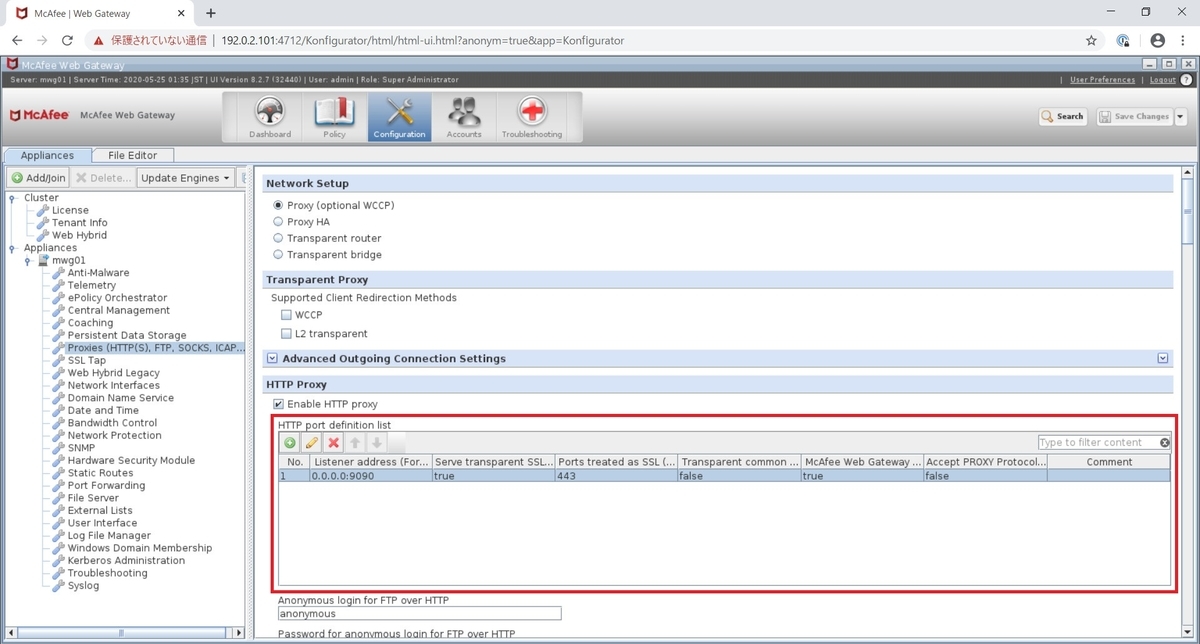Open the User Preferences link
Screen dimensions: 1200x644
(x=1102, y=80)
